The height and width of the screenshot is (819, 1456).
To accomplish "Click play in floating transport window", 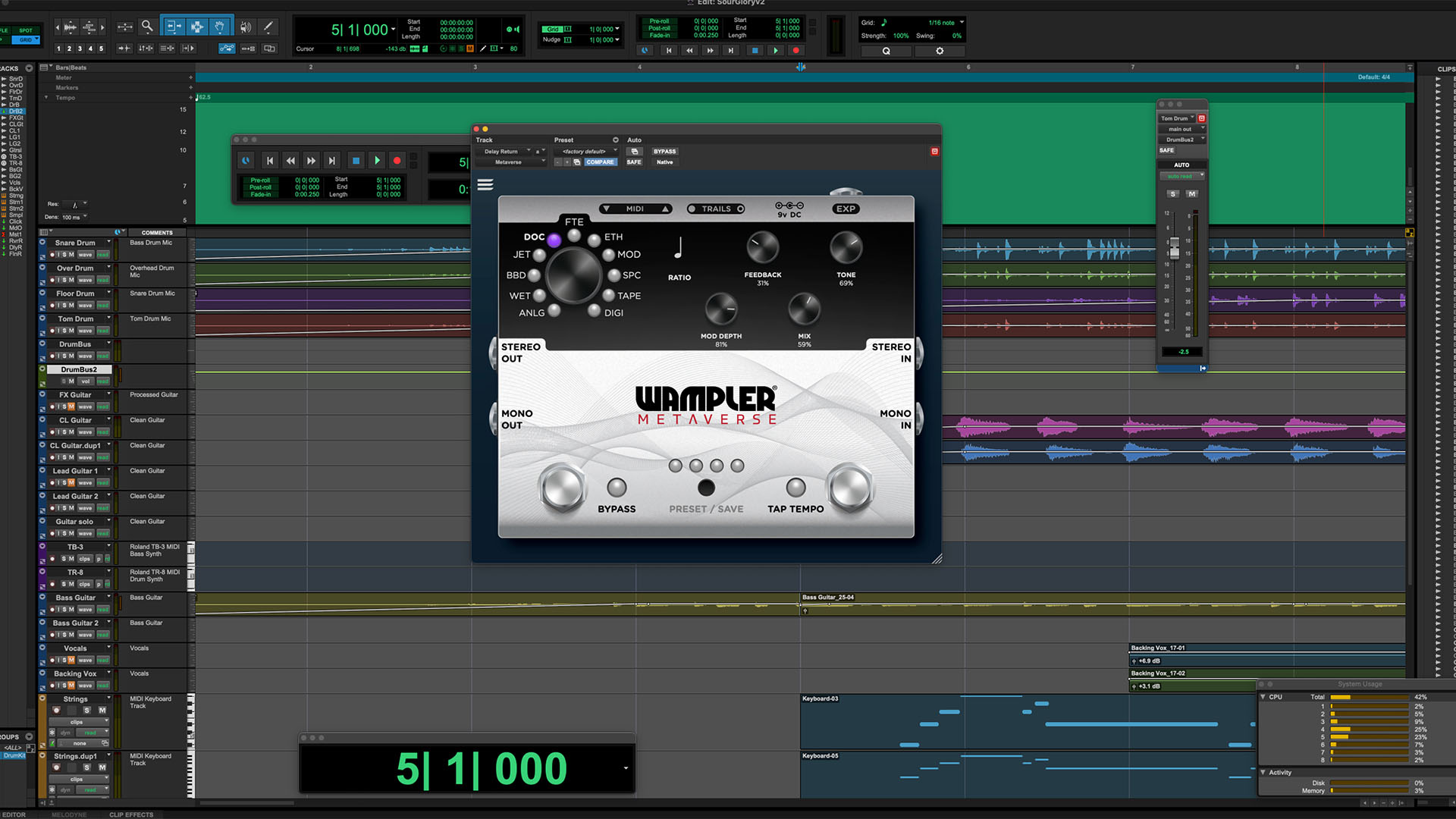I will pos(377,161).
